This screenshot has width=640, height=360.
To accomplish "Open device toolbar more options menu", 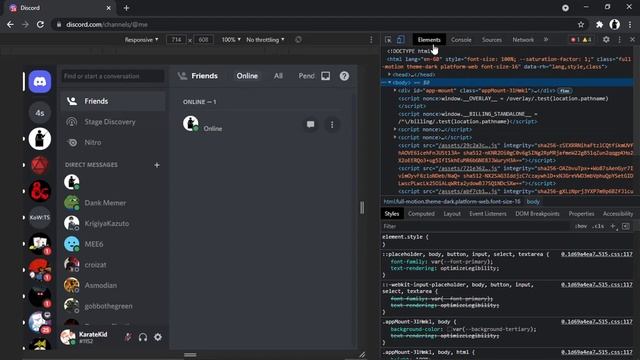I will [371, 40].
